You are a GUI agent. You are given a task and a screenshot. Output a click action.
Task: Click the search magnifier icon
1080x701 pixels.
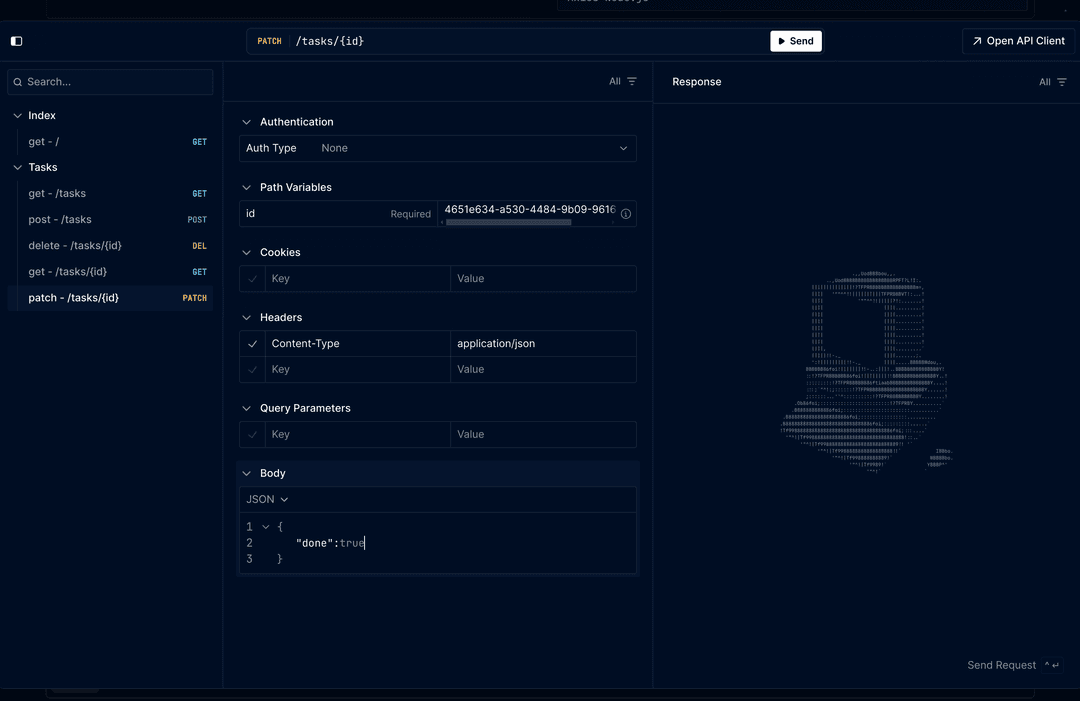click(18, 82)
